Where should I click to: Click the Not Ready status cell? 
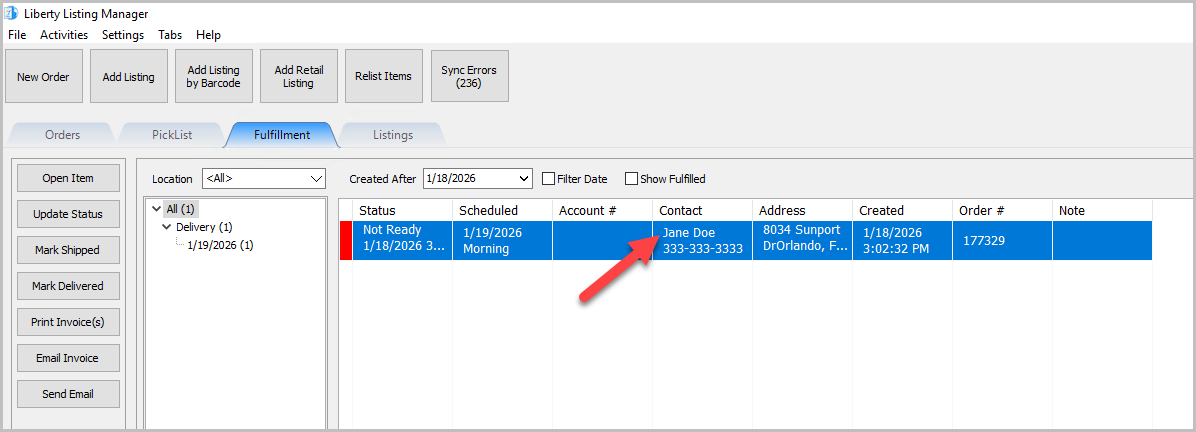[x=402, y=240]
